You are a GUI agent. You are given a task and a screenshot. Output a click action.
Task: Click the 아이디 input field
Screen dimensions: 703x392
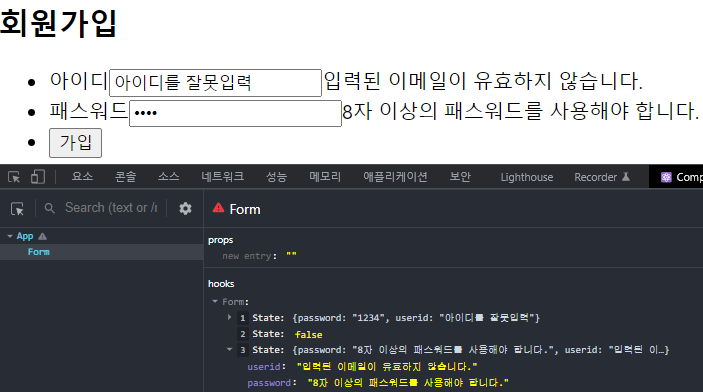215,83
